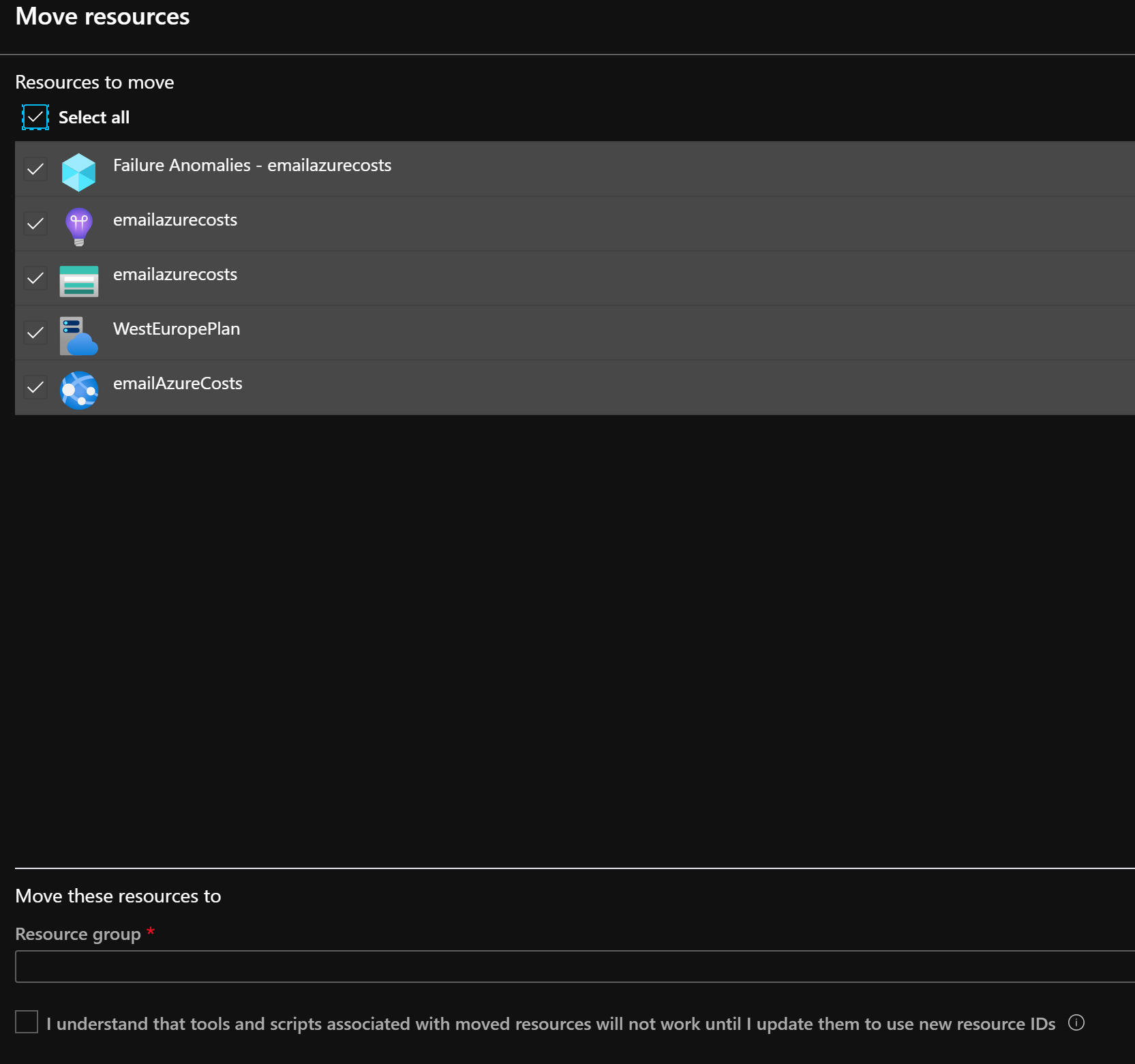This screenshot has height=1064, width=1135.
Task: Click the WestEuropePlan App Service plan icon
Action: [x=78, y=335]
